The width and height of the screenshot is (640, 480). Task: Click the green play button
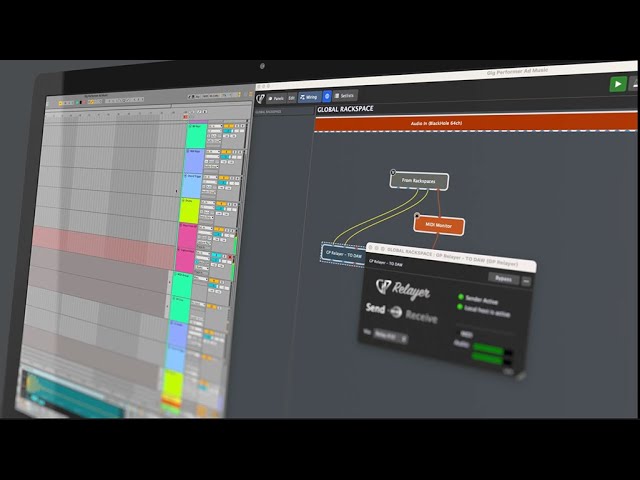click(618, 84)
